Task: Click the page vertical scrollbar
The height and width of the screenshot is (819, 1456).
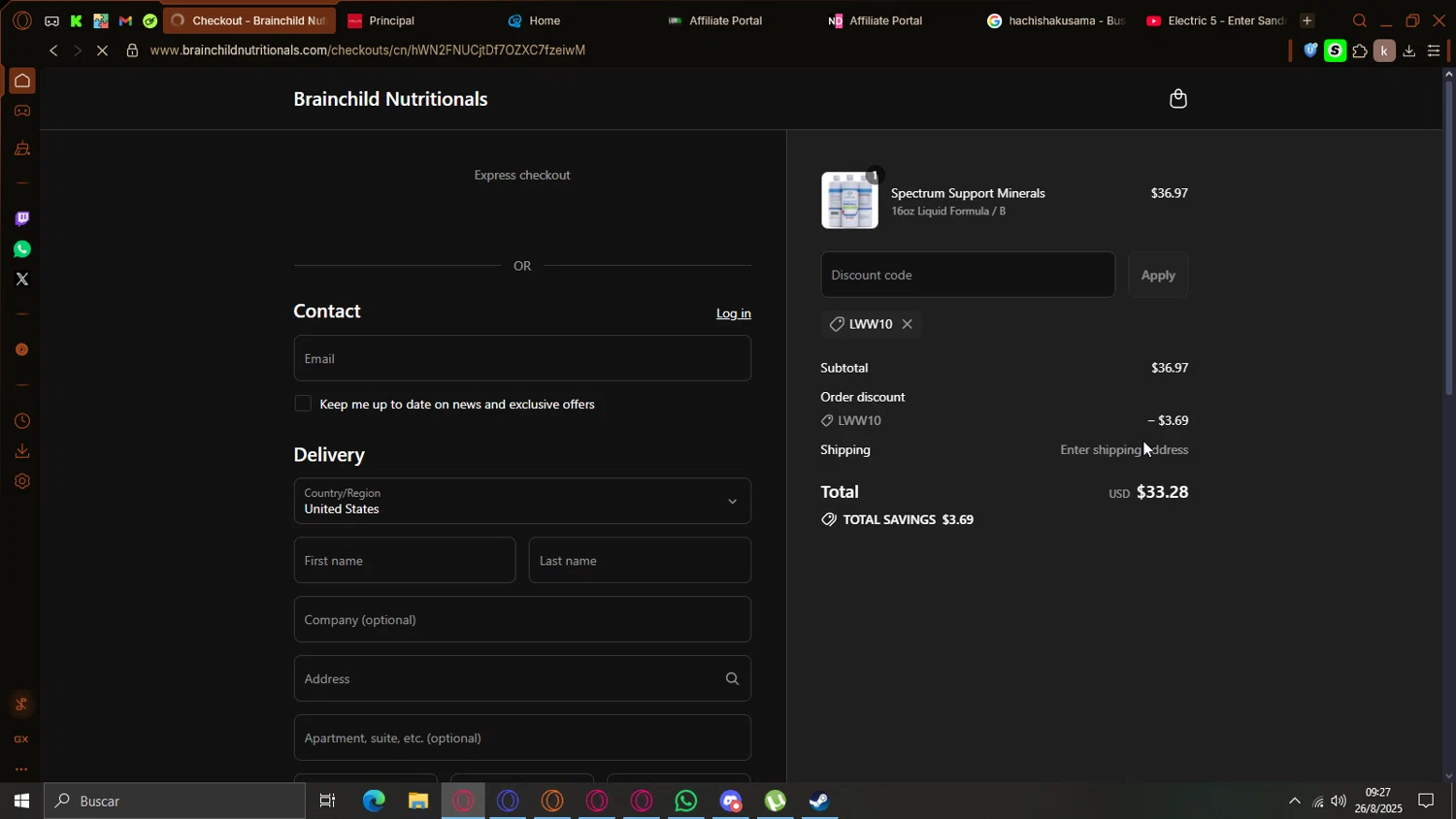Action: (1448, 238)
